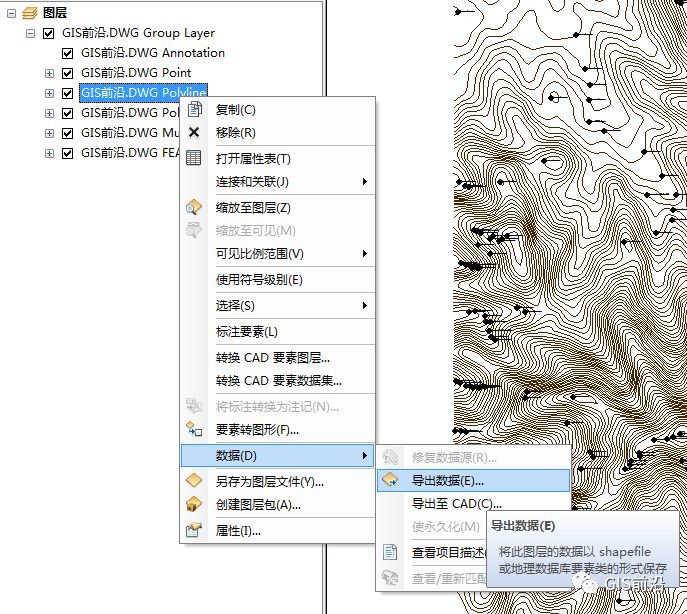The height and width of the screenshot is (614, 687).
Task: Collapse the 图层 root data frame
Action: tap(11, 13)
